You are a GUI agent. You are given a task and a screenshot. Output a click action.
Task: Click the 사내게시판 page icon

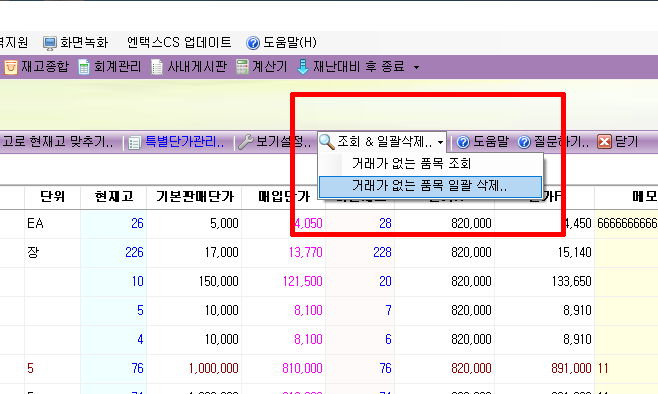point(157,67)
